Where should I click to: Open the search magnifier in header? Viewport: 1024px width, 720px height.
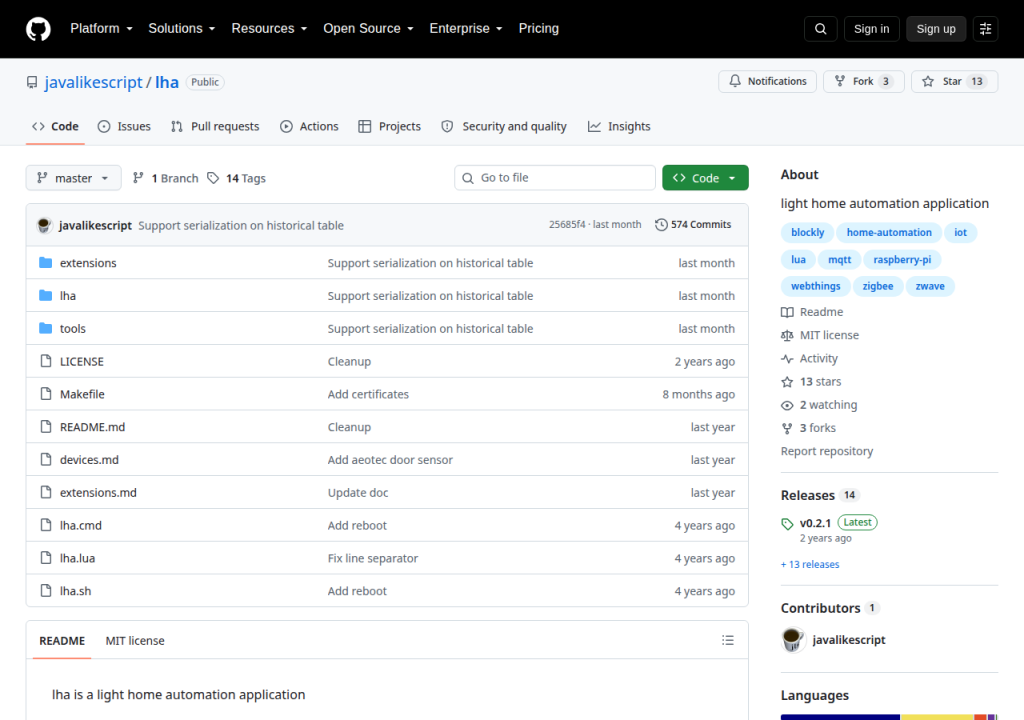point(820,29)
